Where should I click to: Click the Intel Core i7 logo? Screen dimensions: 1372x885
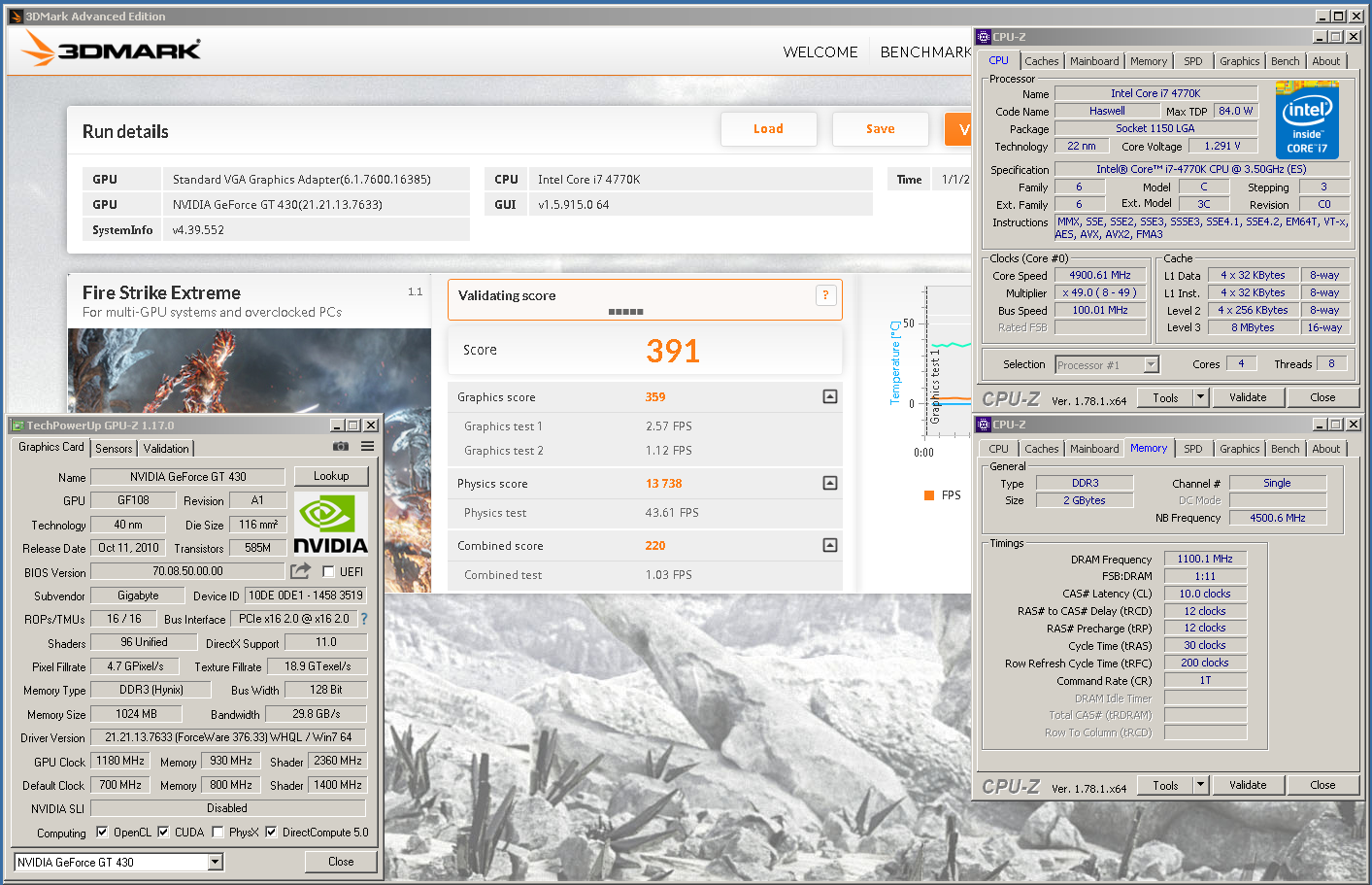pos(1307,120)
